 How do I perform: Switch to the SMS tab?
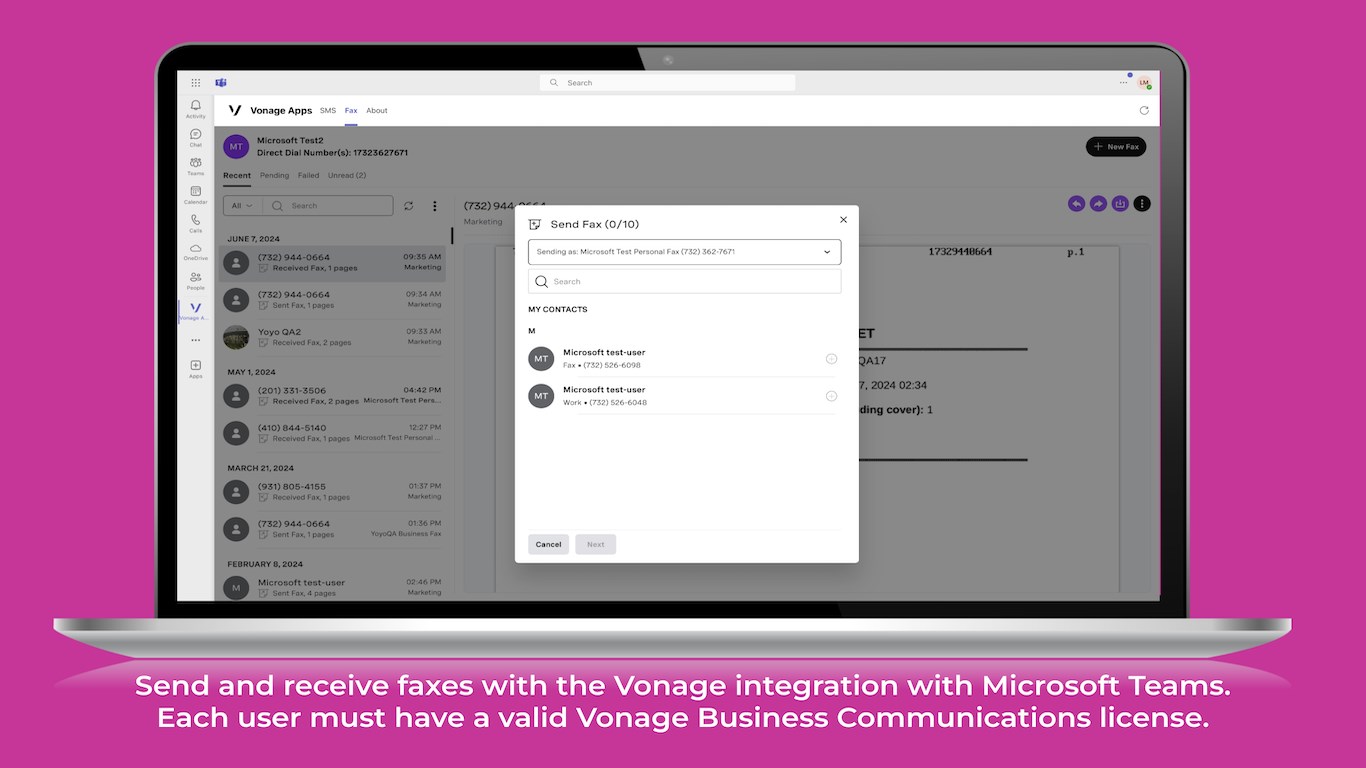tap(328, 111)
